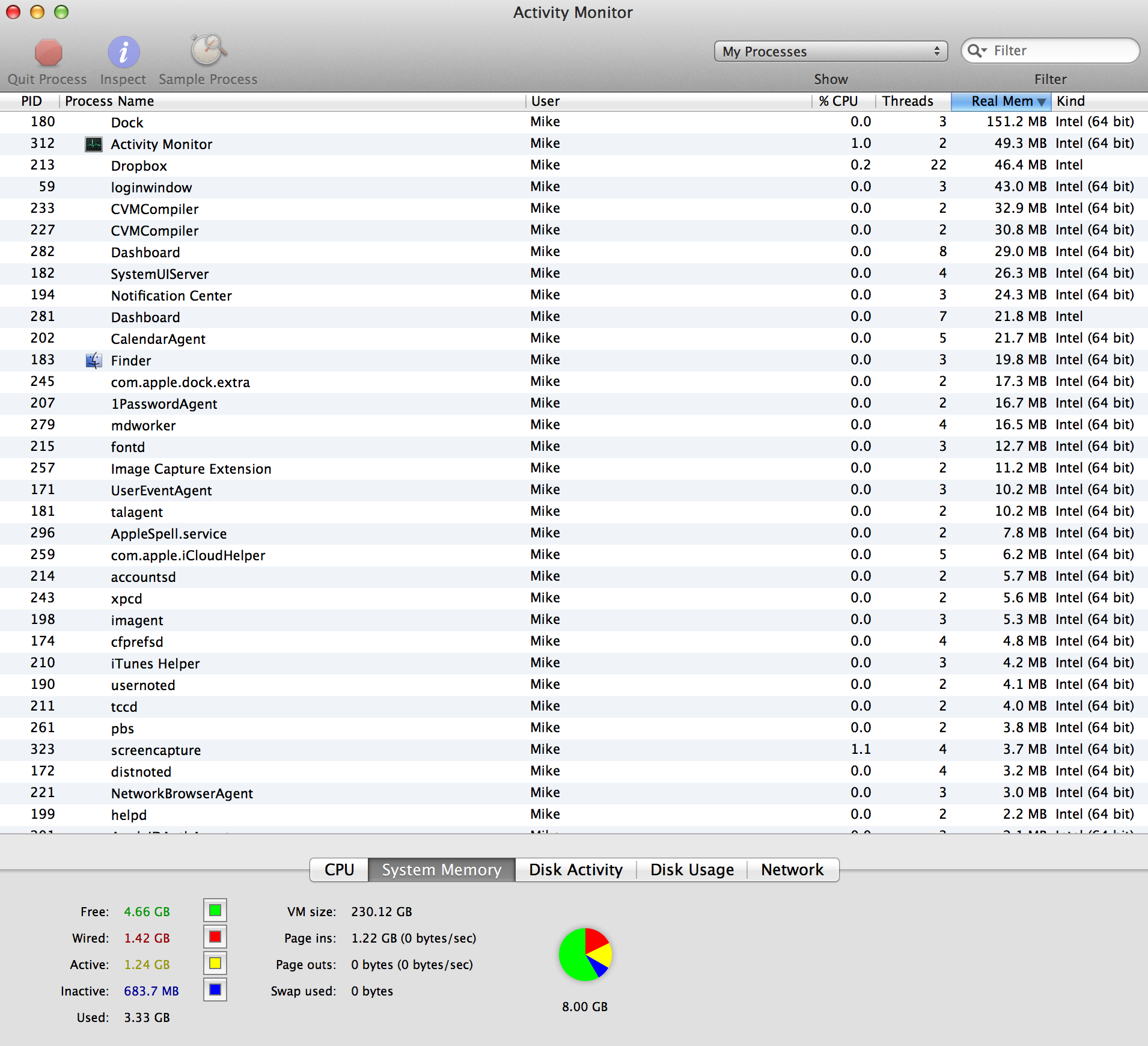Select the Dock process row
1148x1046 pixels.
pos(574,123)
